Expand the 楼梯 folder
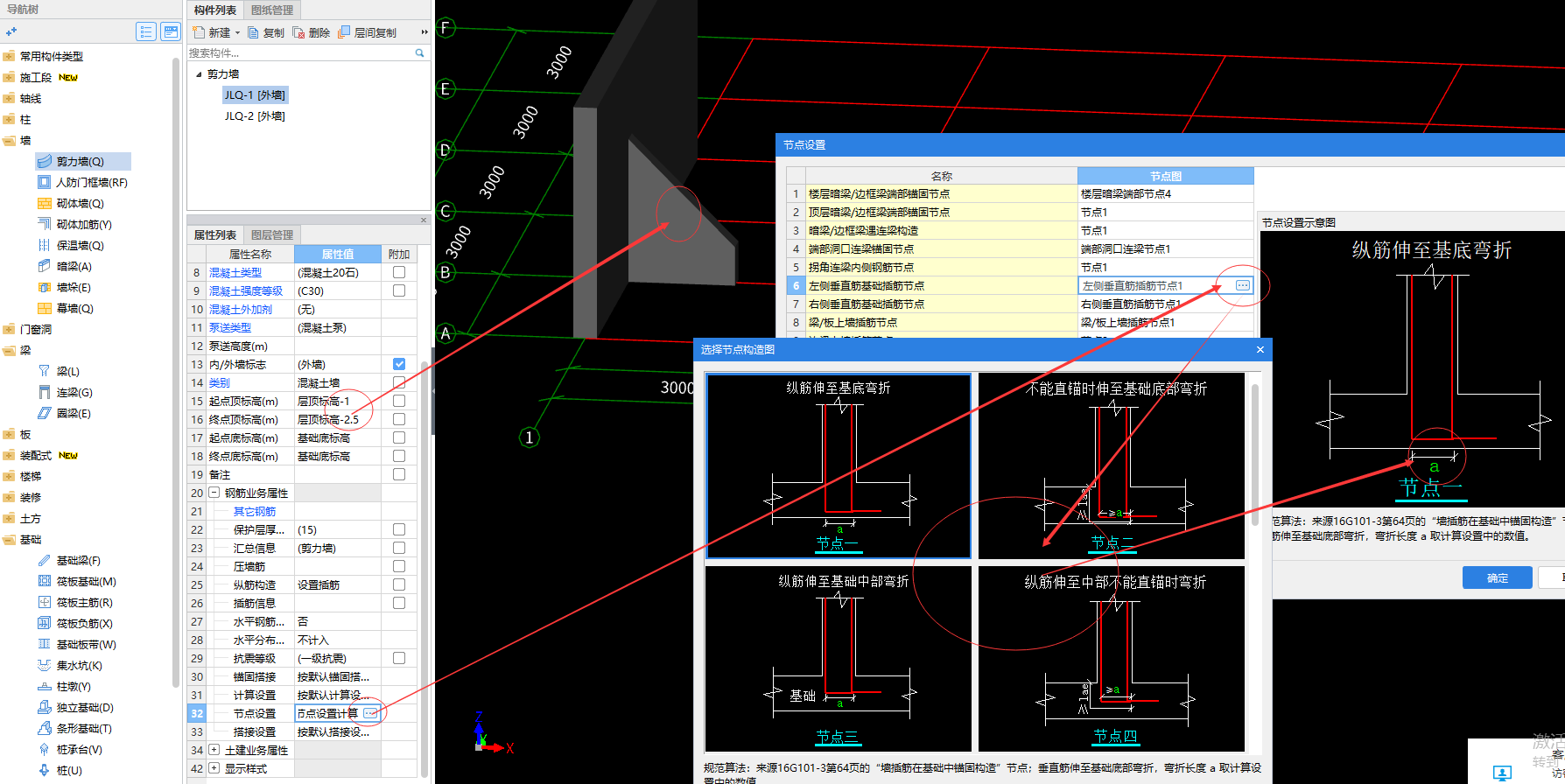Screen dimensions: 1565x784 [x=9, y=476]
